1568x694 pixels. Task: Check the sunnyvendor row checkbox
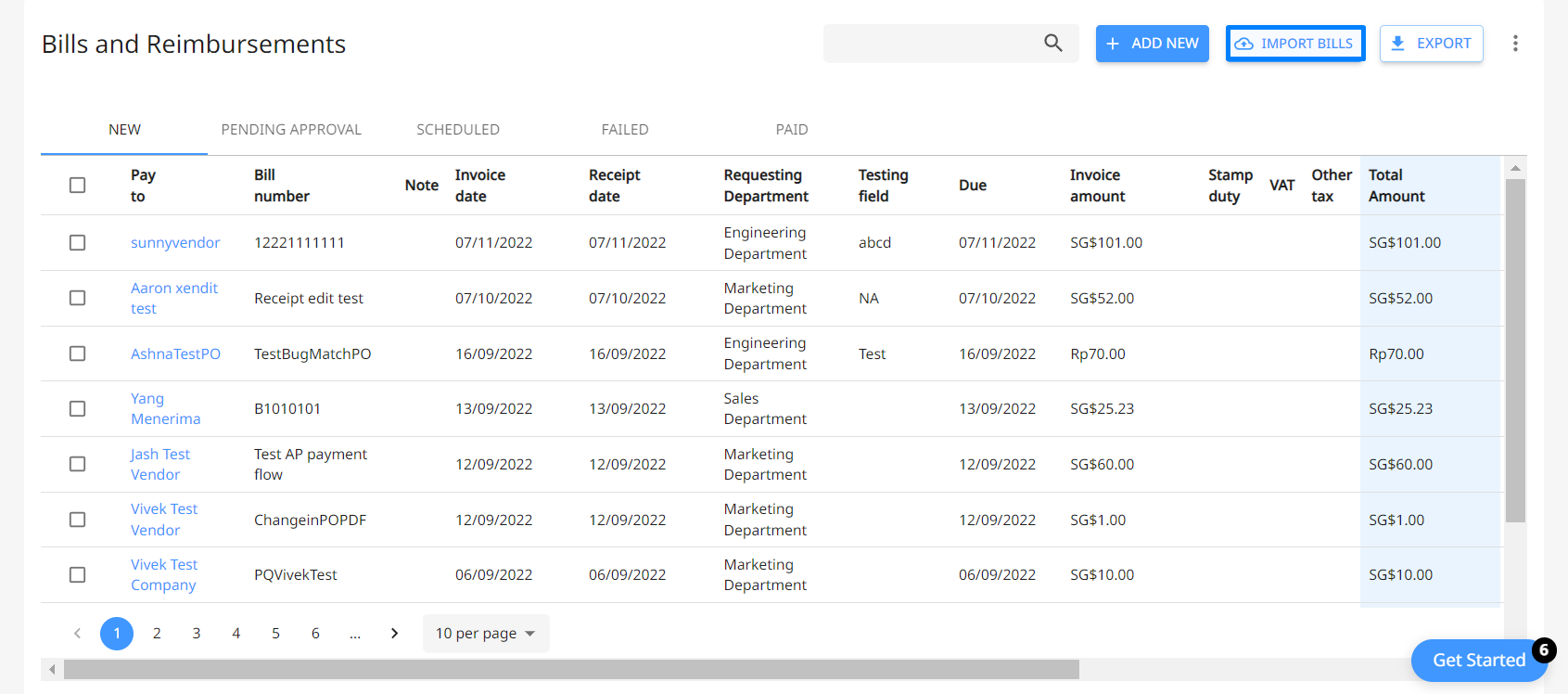click(78, 242)
